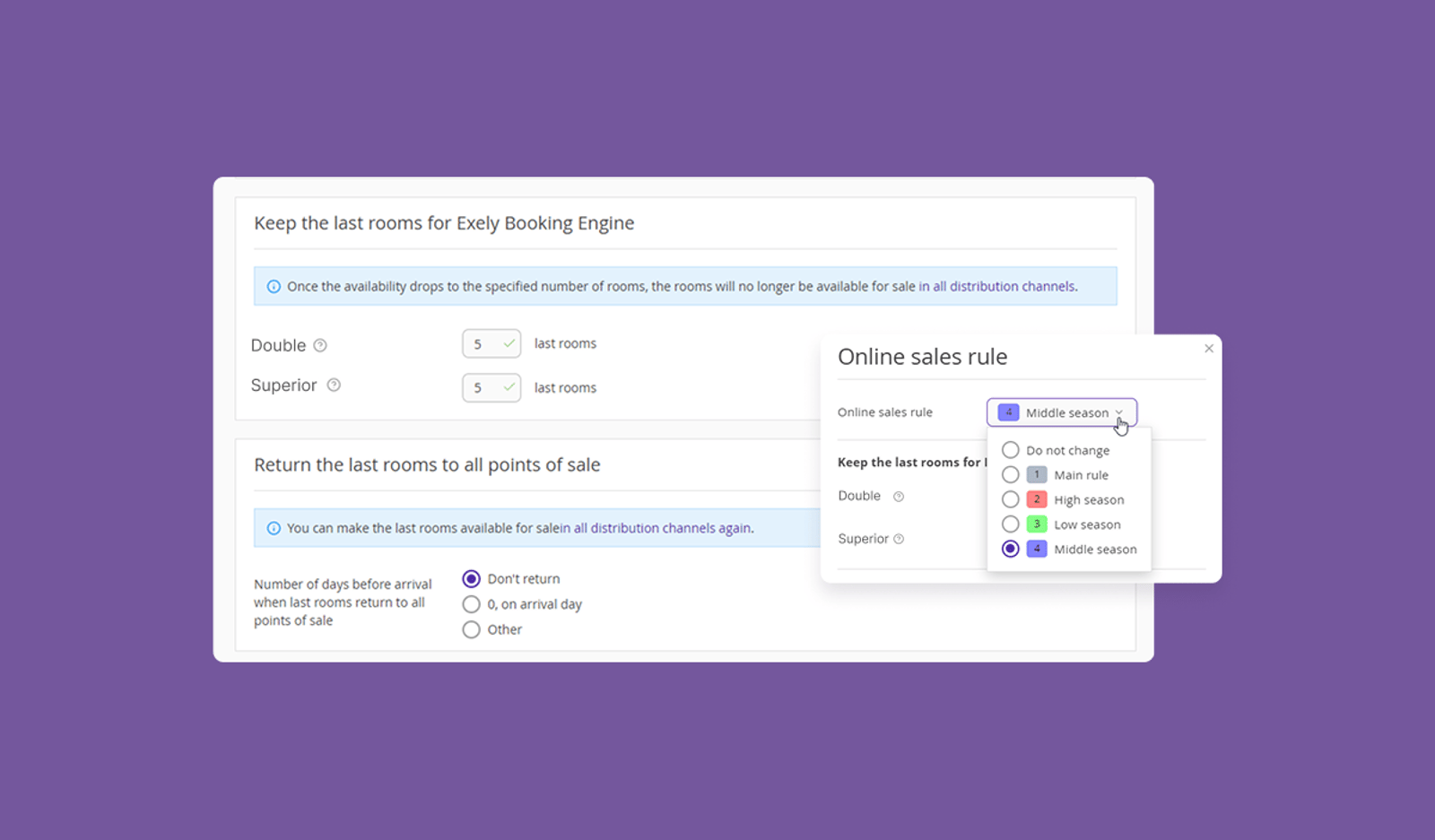Click the purple 4 badge in dropdown field
Screen dimensions: 1435x840
click(1008, 412)
